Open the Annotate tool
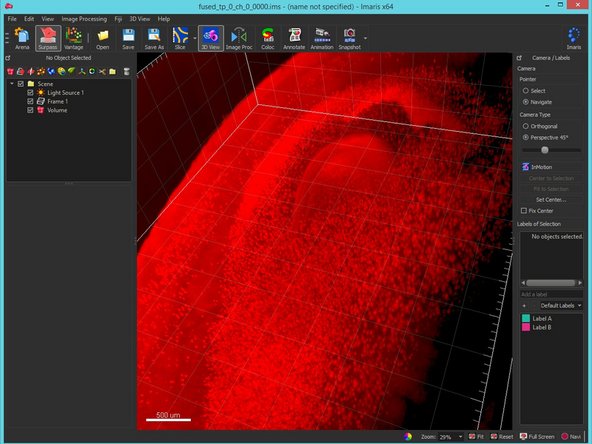This screenshot has width=592, height=444. click(294, 39)
